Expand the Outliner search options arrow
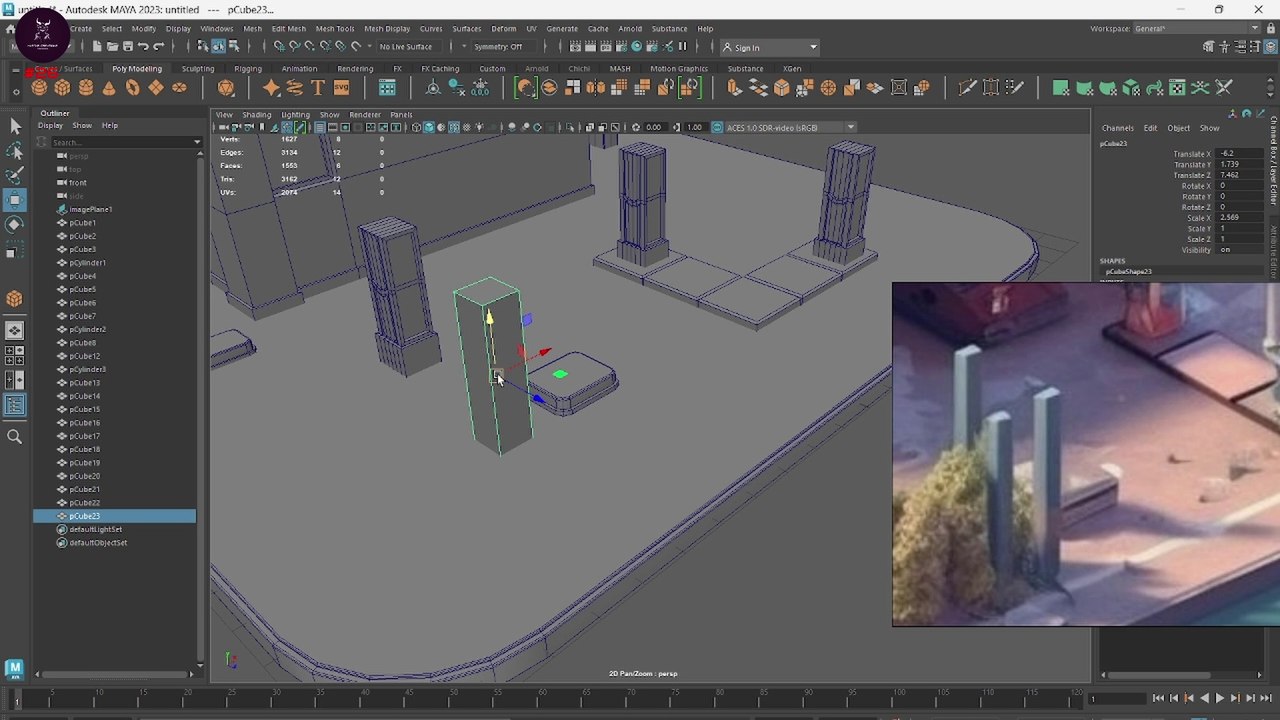This screenshot has width=1280, height=720. (x=196, y=142)
